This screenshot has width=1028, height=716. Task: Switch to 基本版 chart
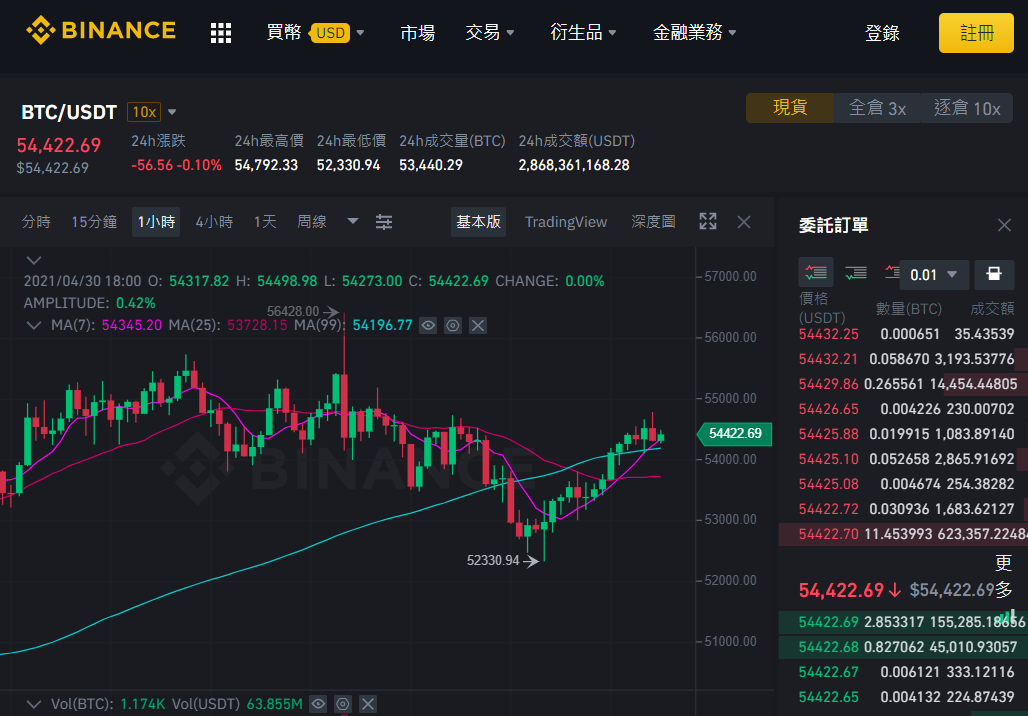(x=479, y=222)
